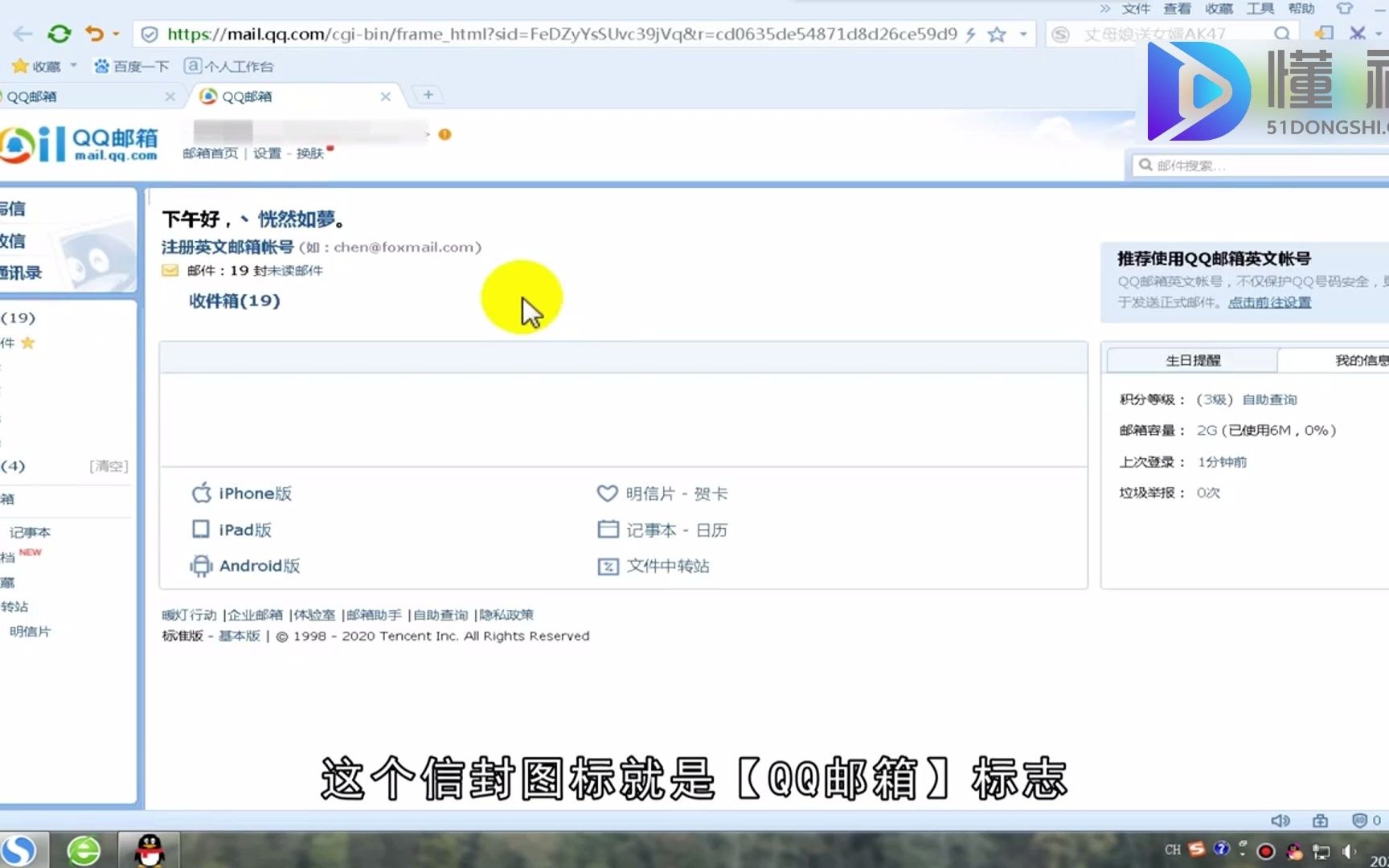This screenshot has width=1389, height=868.
Task: Open the 收藏 favorites star in bookmarks bar
Action: point(21,66)
